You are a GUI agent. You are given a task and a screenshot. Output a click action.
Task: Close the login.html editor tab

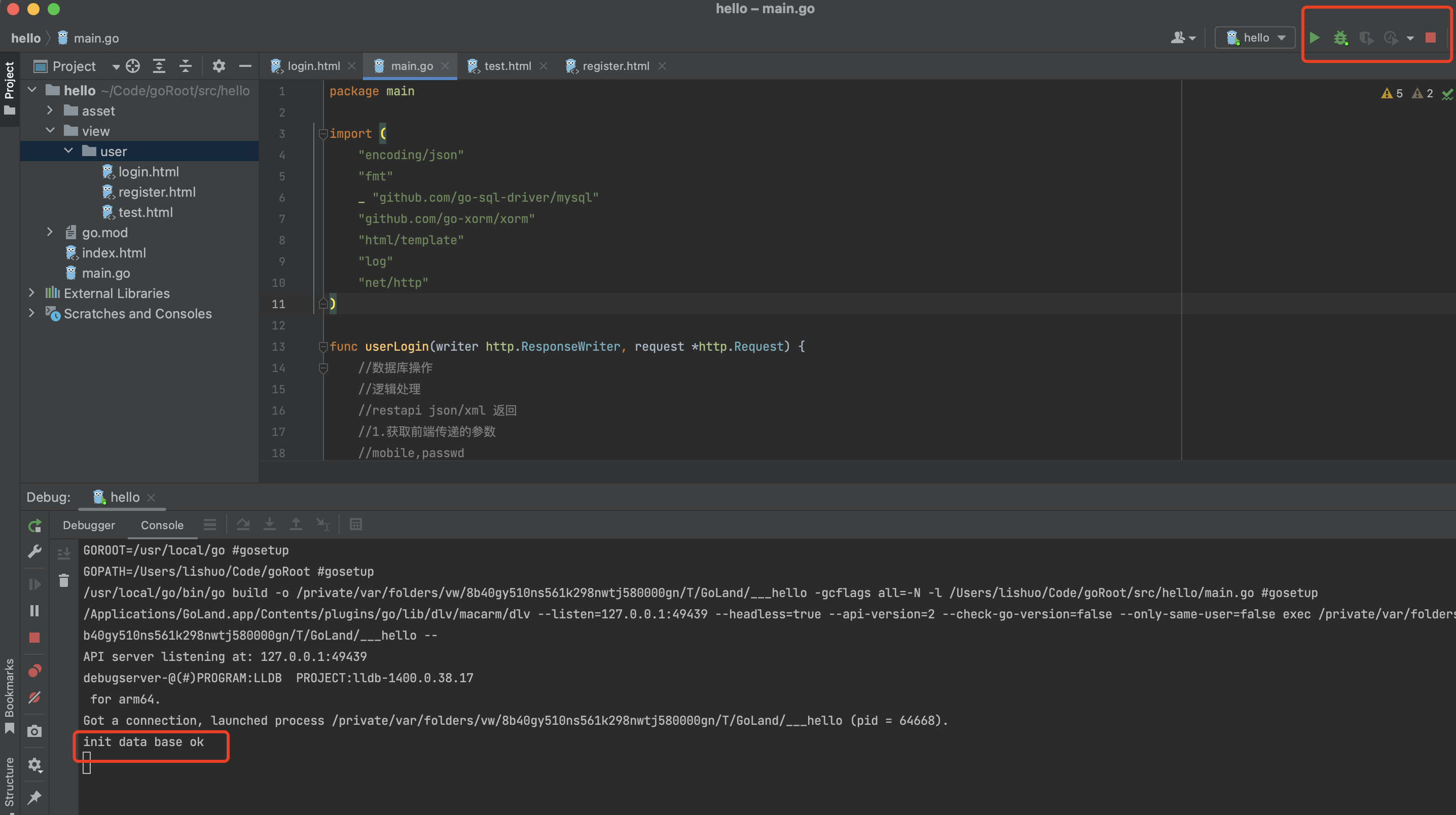(x=351, y=66)
